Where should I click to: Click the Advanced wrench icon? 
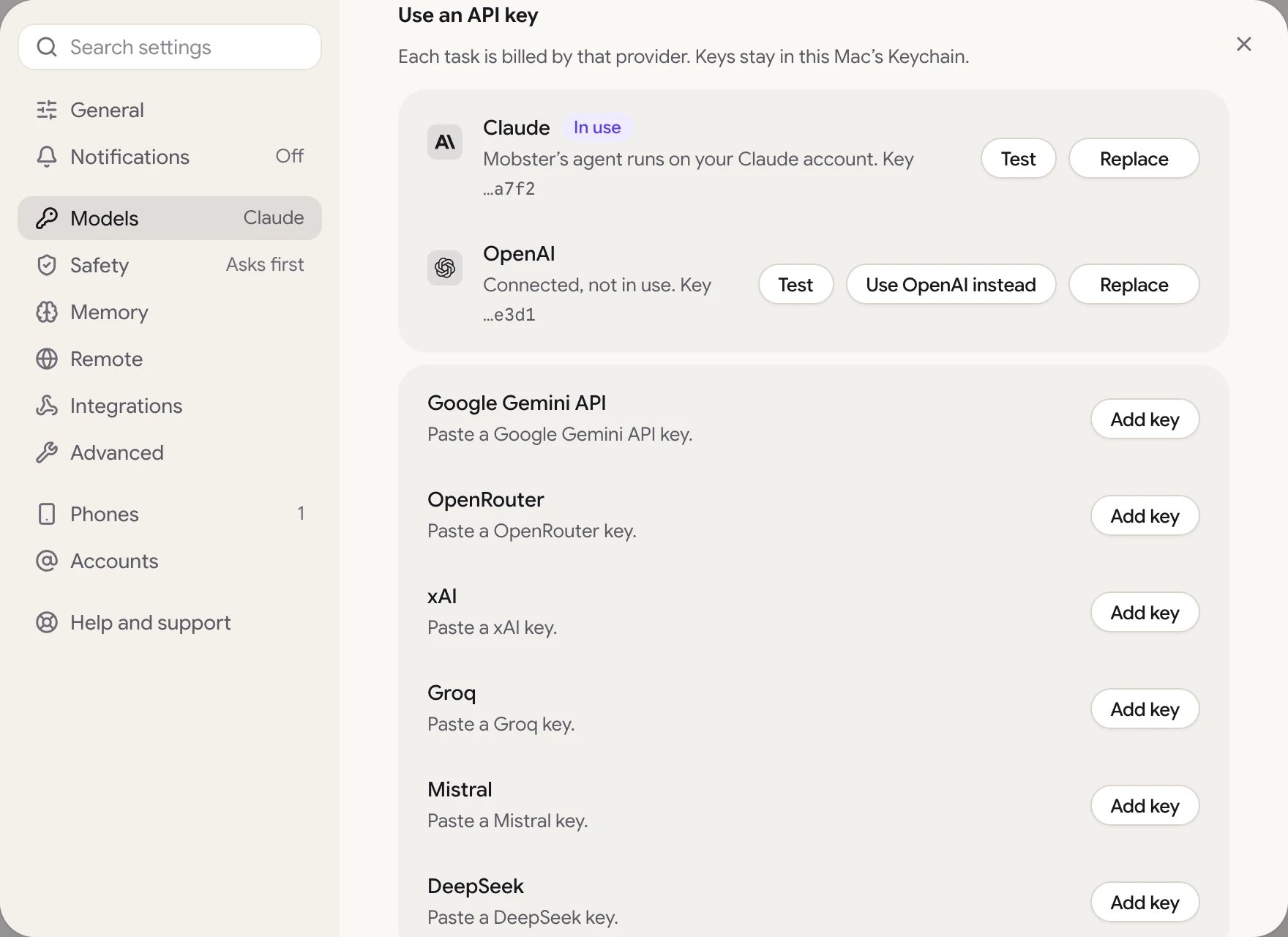pos(47,452)
